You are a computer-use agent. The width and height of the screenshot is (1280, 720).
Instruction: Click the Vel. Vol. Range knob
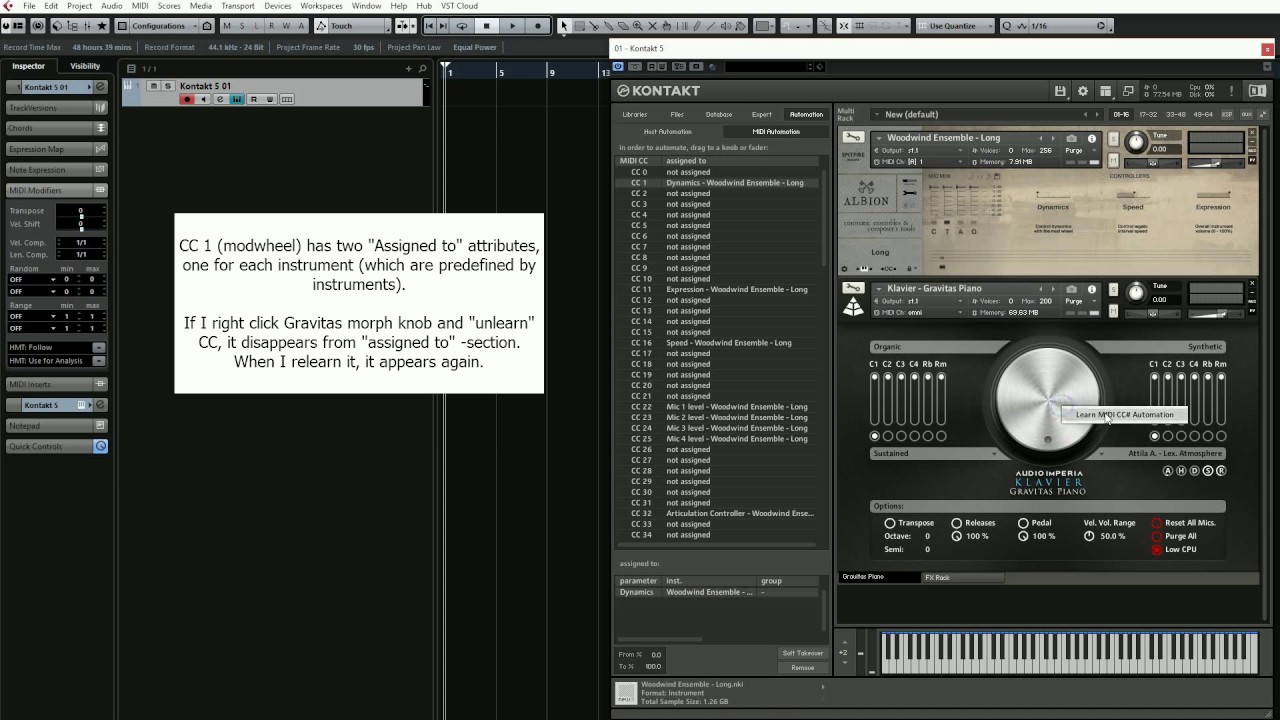[x=1089, y=536]
